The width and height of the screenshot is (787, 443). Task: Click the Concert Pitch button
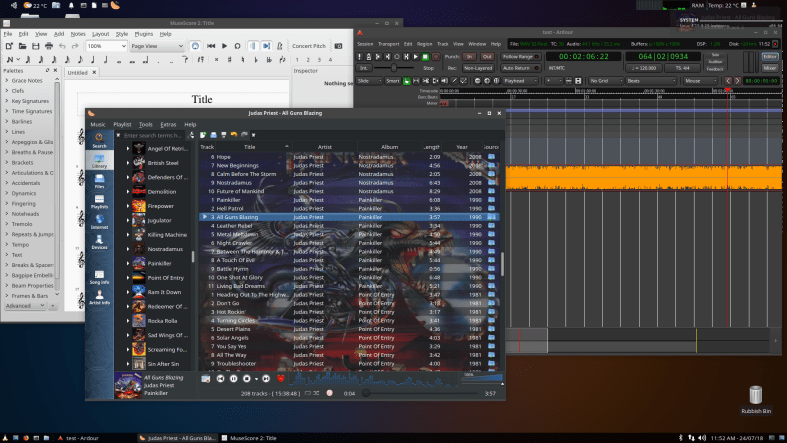(311, 46)
